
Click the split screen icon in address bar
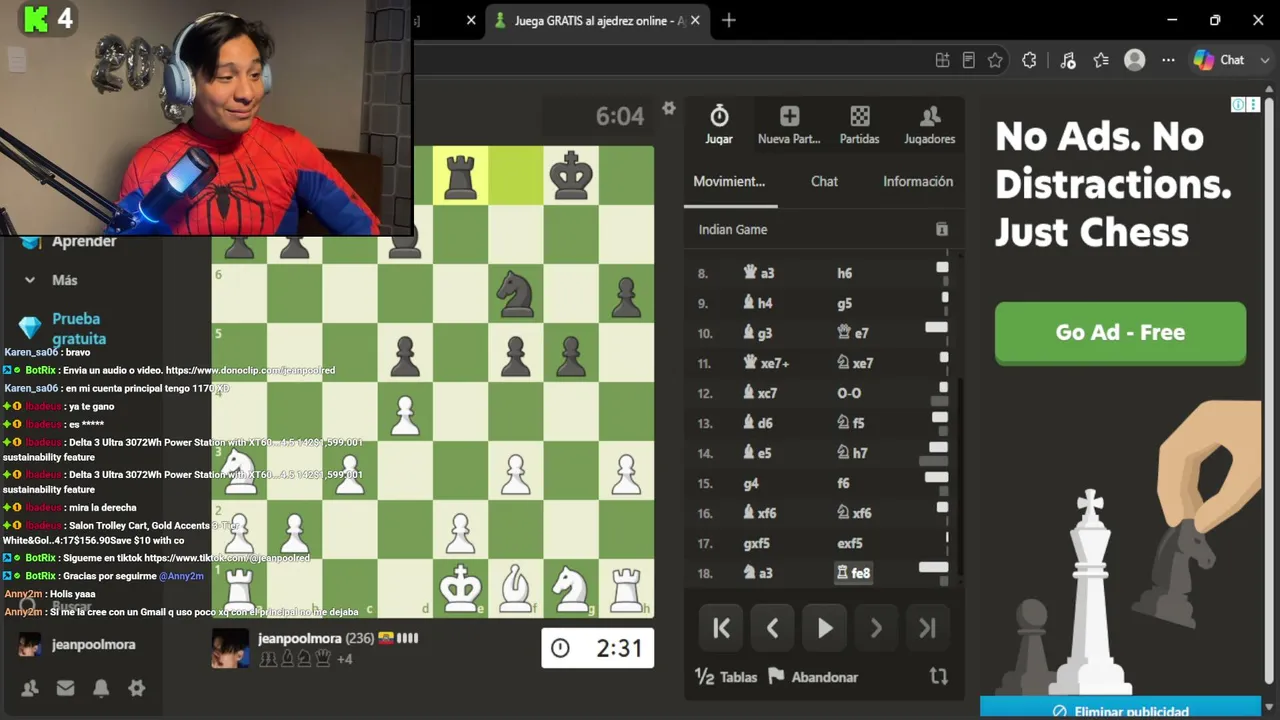pos(942,60)
